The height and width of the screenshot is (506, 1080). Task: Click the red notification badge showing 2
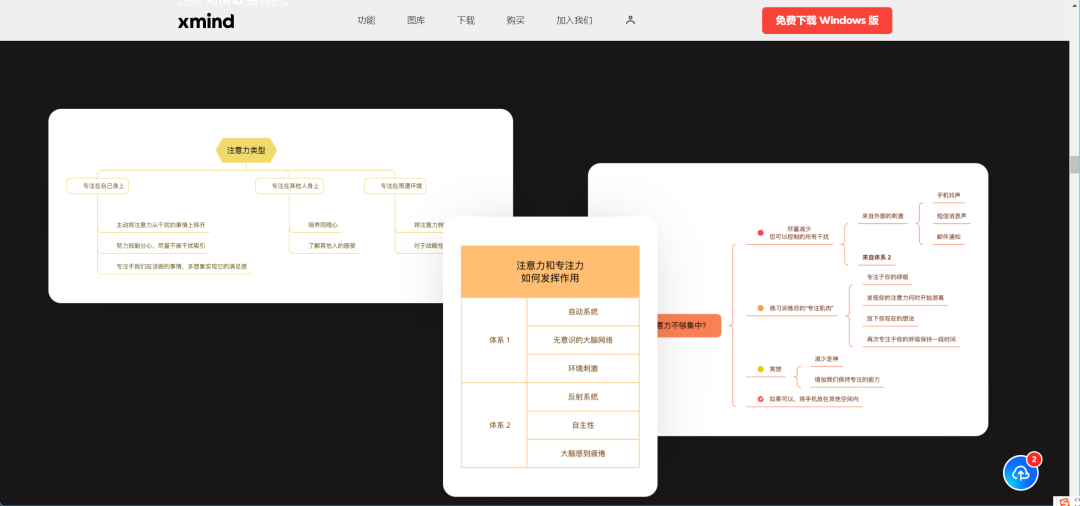(x=1033, y=458)
